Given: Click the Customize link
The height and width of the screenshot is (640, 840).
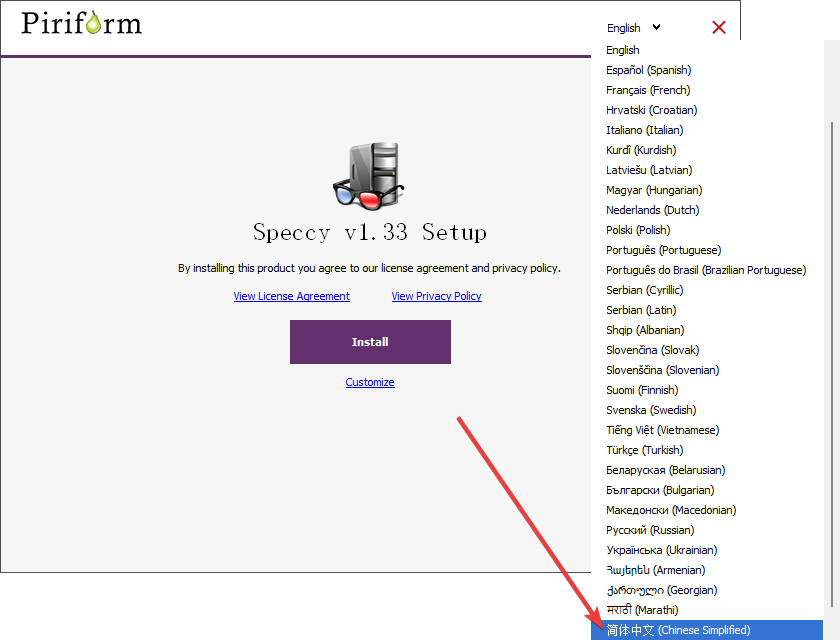Looking at the screenshot, I should 370,382.
